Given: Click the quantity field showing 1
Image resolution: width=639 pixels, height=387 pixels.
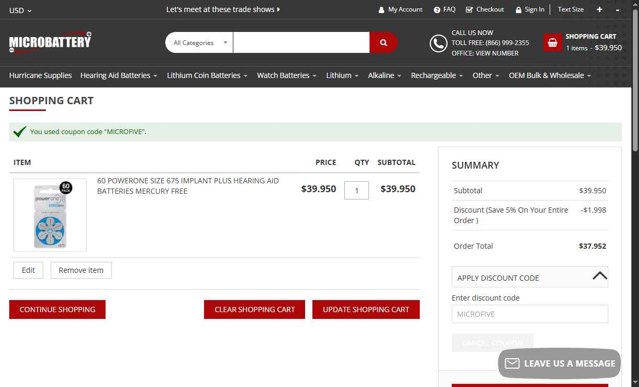Looking at the screenshot, I should coord(356,190).
